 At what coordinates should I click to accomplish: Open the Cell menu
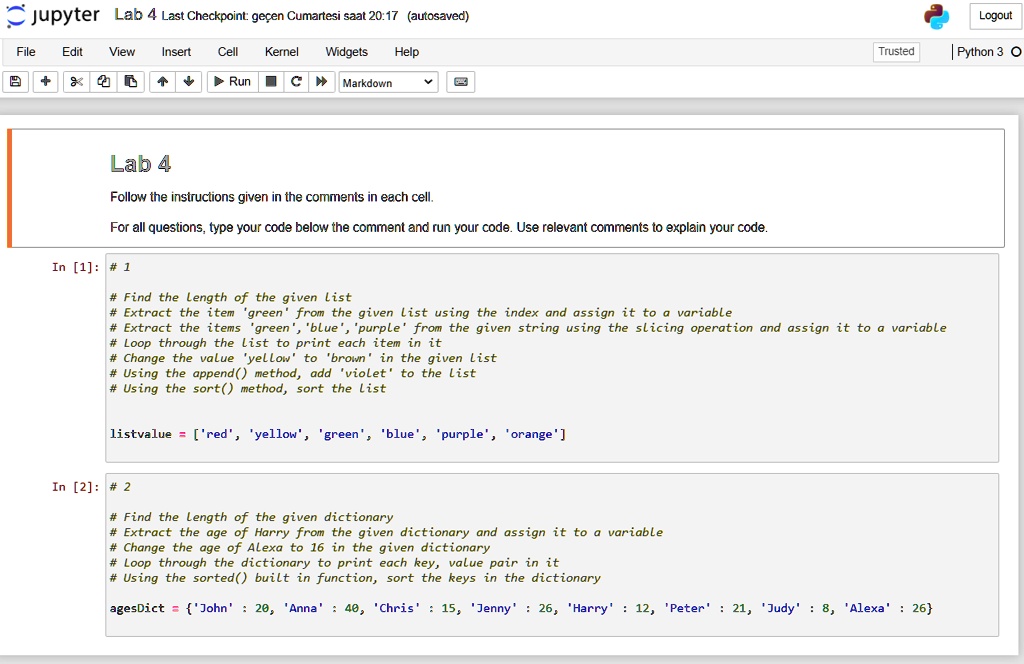pyautogui.click(x=227, y=52)
